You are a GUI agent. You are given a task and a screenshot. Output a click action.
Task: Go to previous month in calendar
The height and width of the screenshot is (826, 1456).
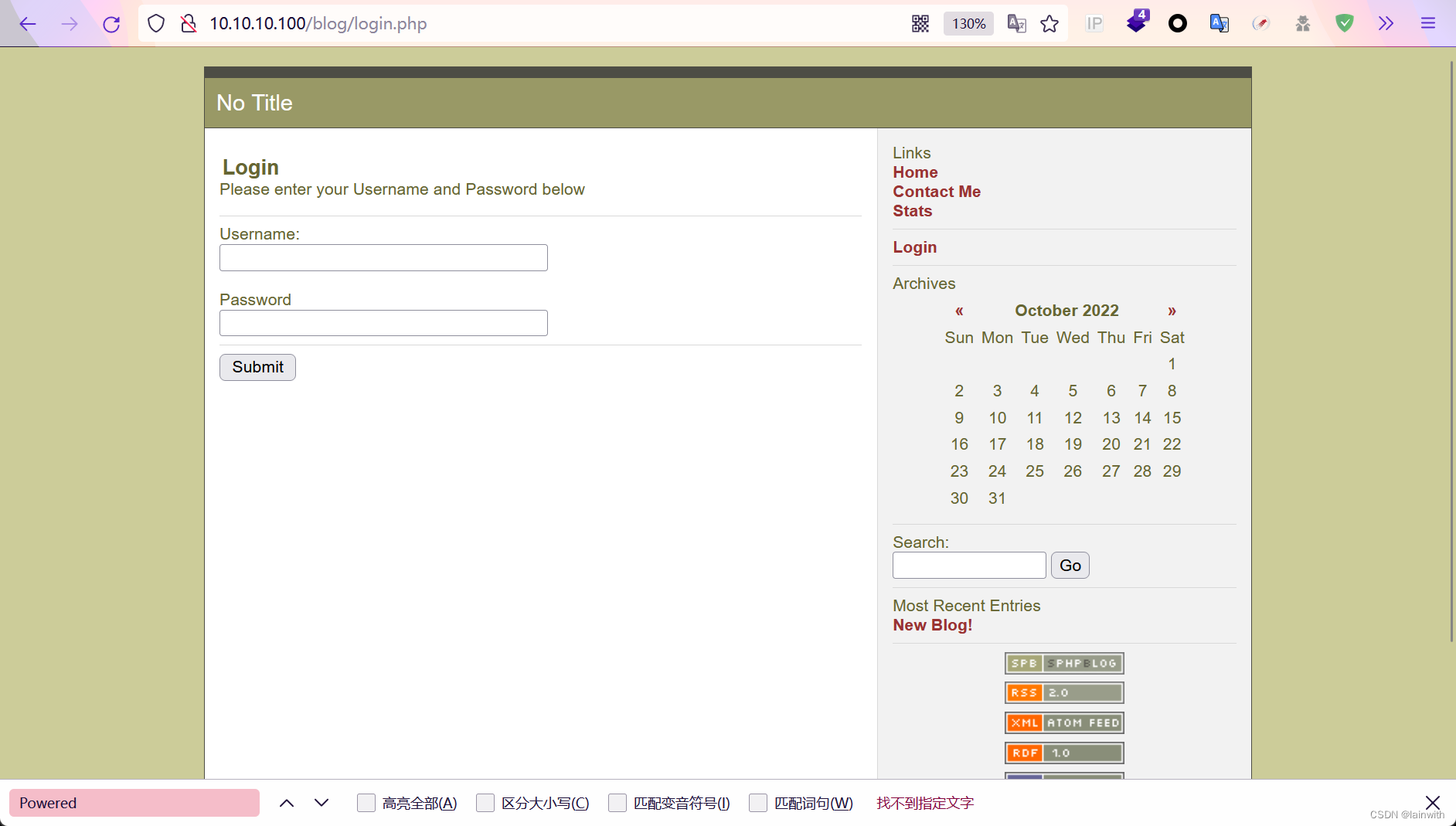(x=959, y=311)
